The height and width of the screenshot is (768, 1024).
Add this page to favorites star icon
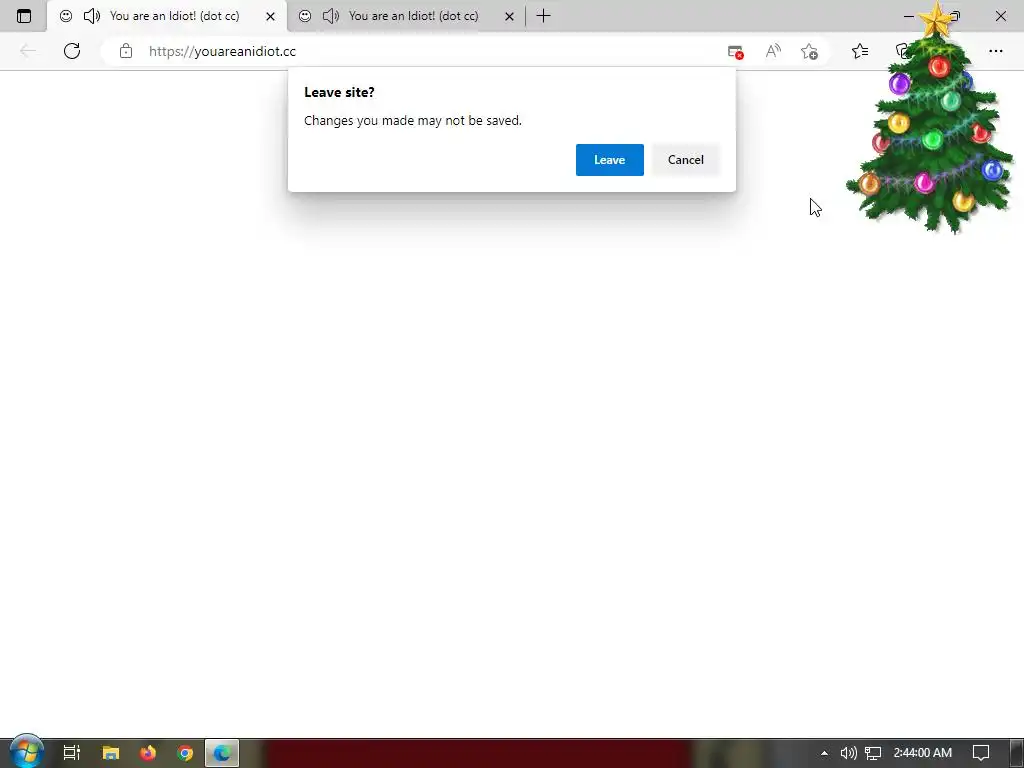coord(809,51)
